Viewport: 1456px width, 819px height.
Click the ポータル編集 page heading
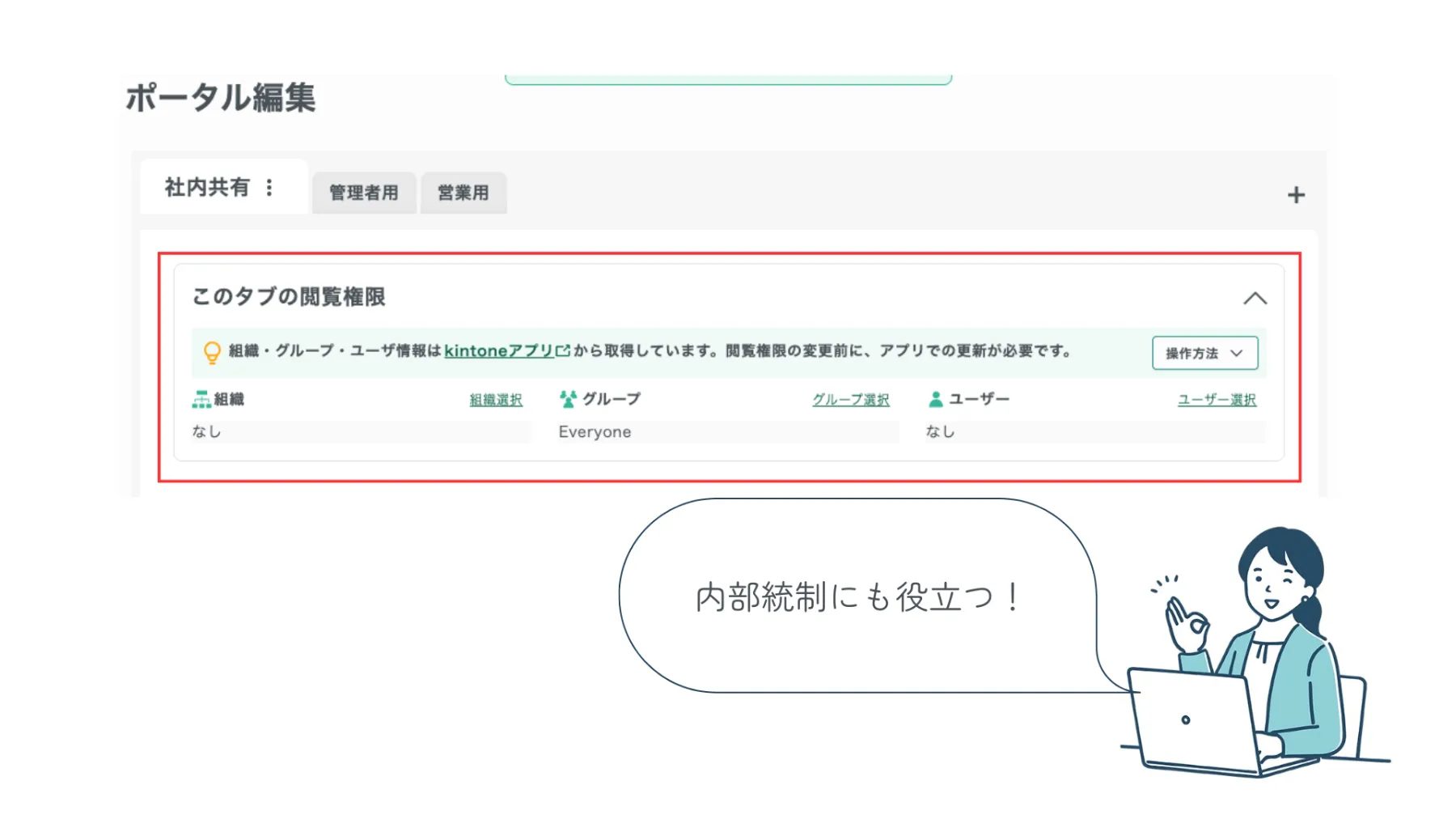coord(220,98)
